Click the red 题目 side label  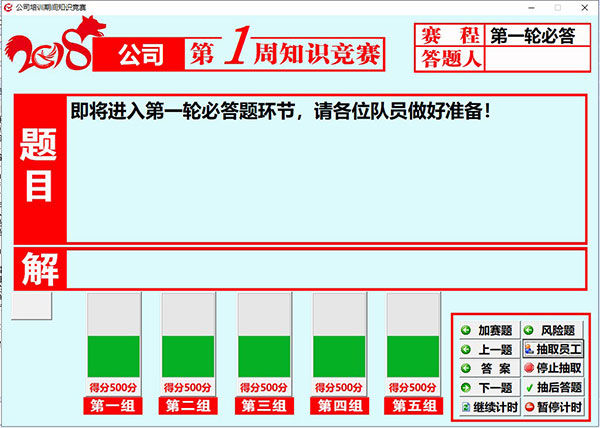[40, 169]
